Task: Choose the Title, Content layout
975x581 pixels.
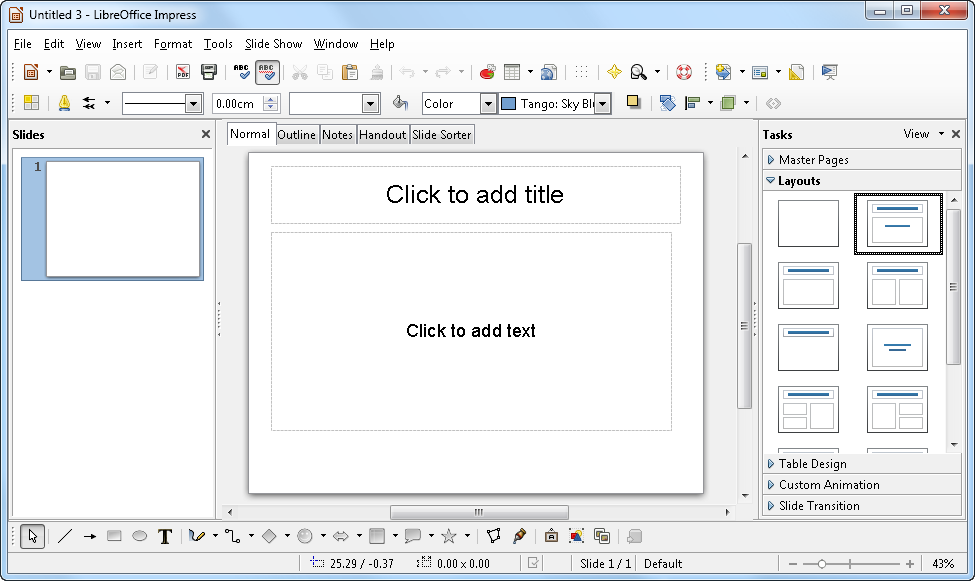Action: (808, 286)
